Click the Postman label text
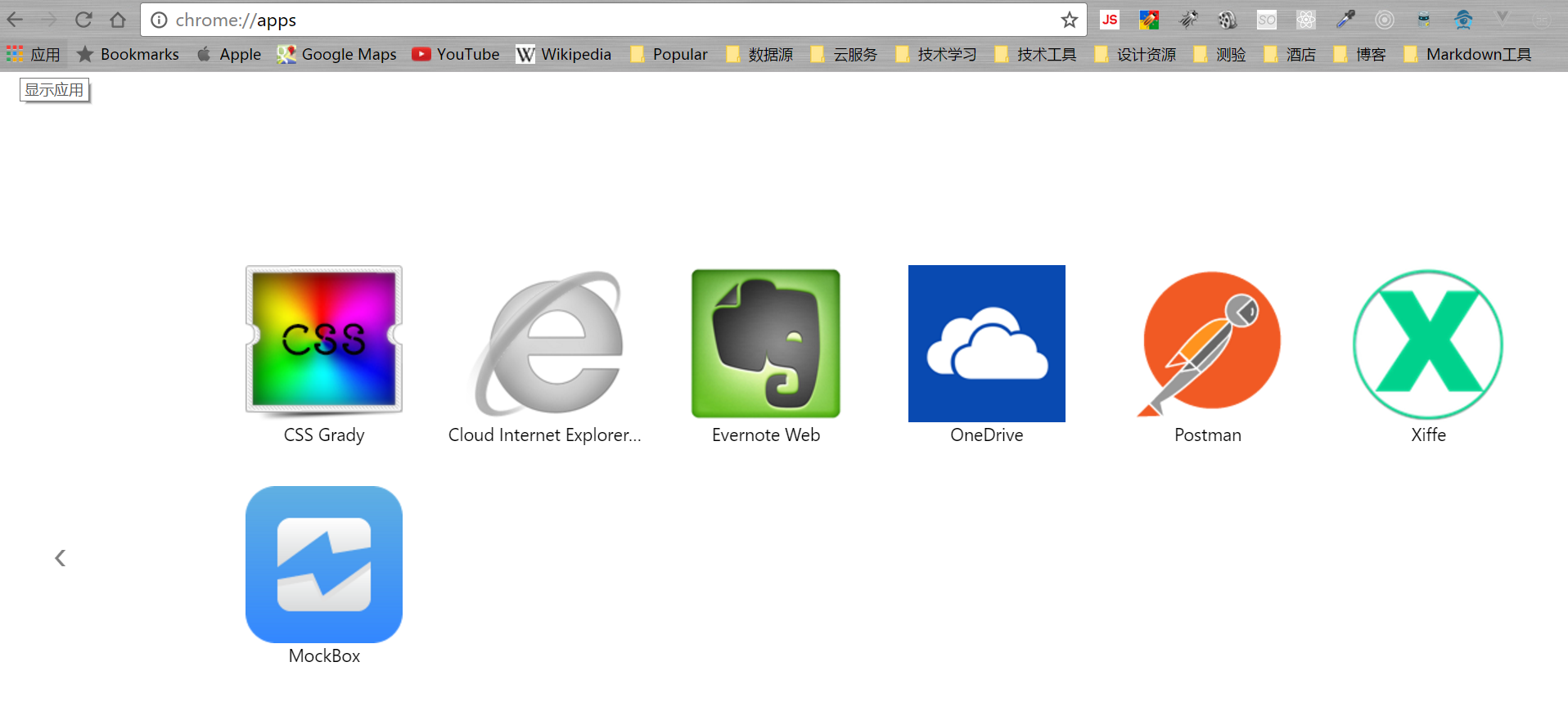This screenshot has height=725, width=1568. click(1208, 435)
